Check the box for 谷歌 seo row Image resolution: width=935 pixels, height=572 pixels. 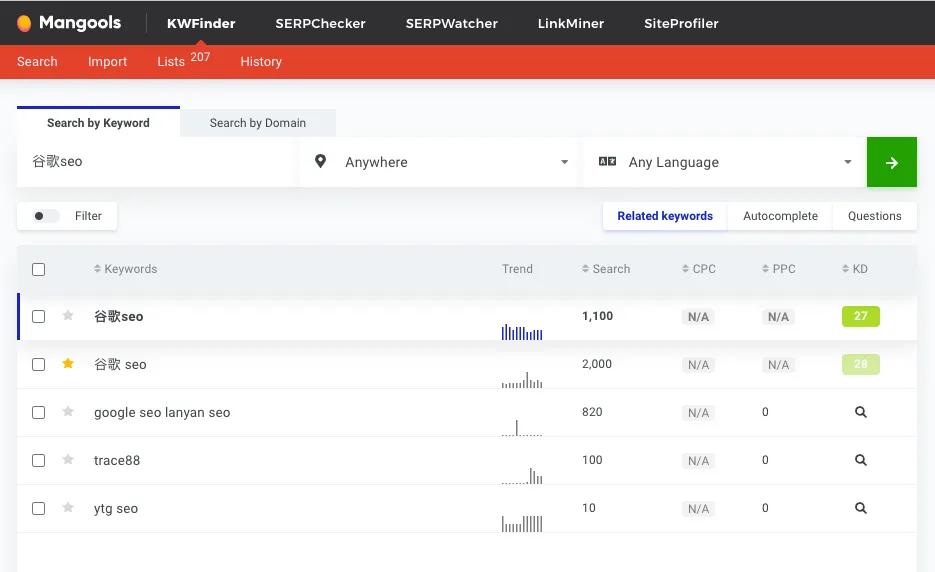pos(38,364)
